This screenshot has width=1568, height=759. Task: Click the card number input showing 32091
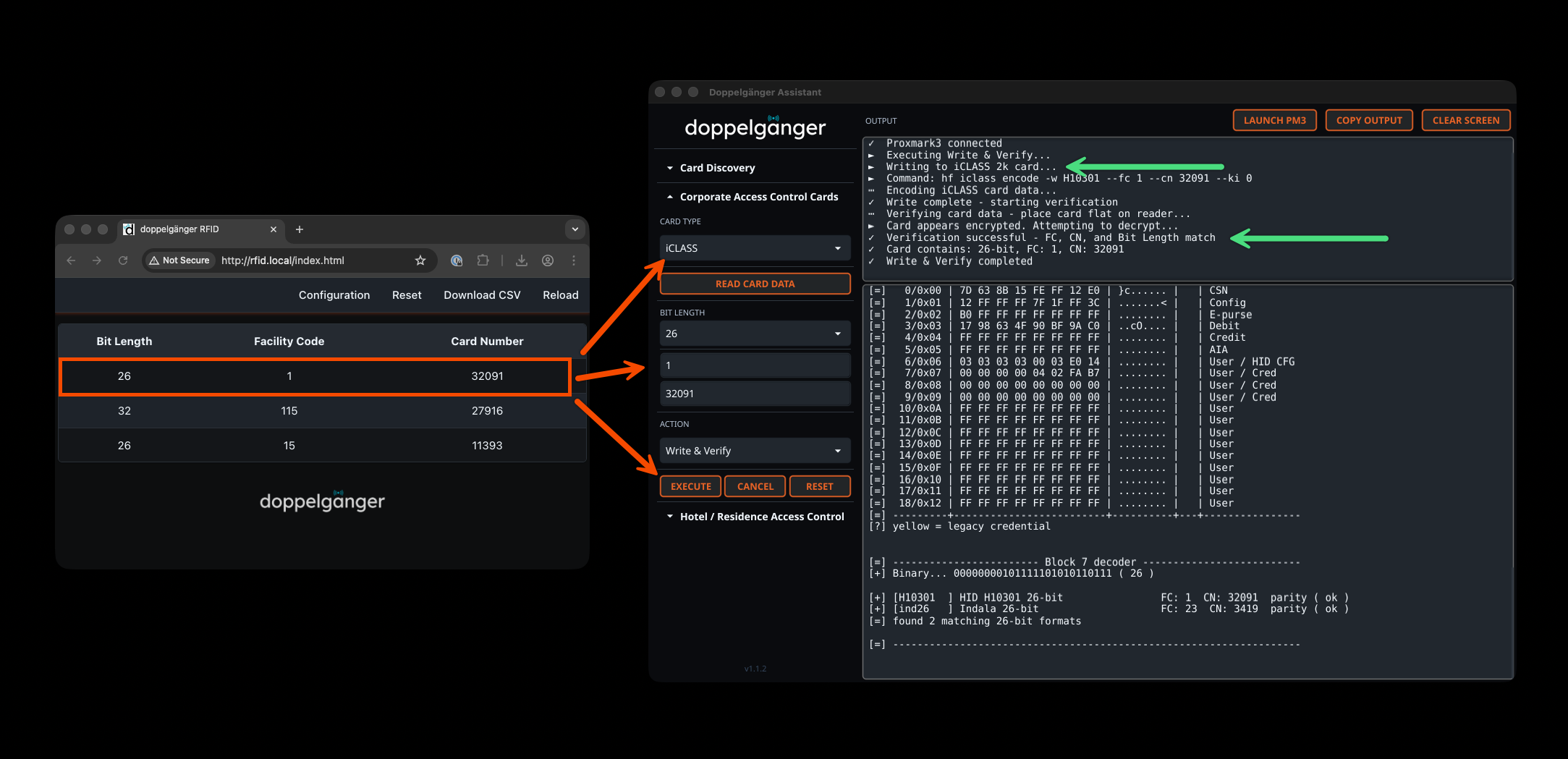[755, 393]
